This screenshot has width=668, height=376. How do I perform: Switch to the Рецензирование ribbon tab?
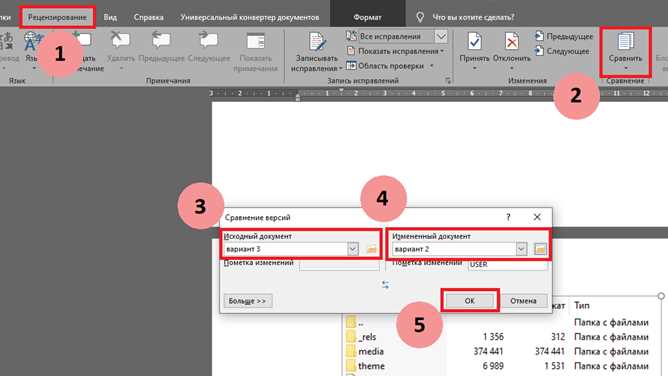tap(57, 17)
